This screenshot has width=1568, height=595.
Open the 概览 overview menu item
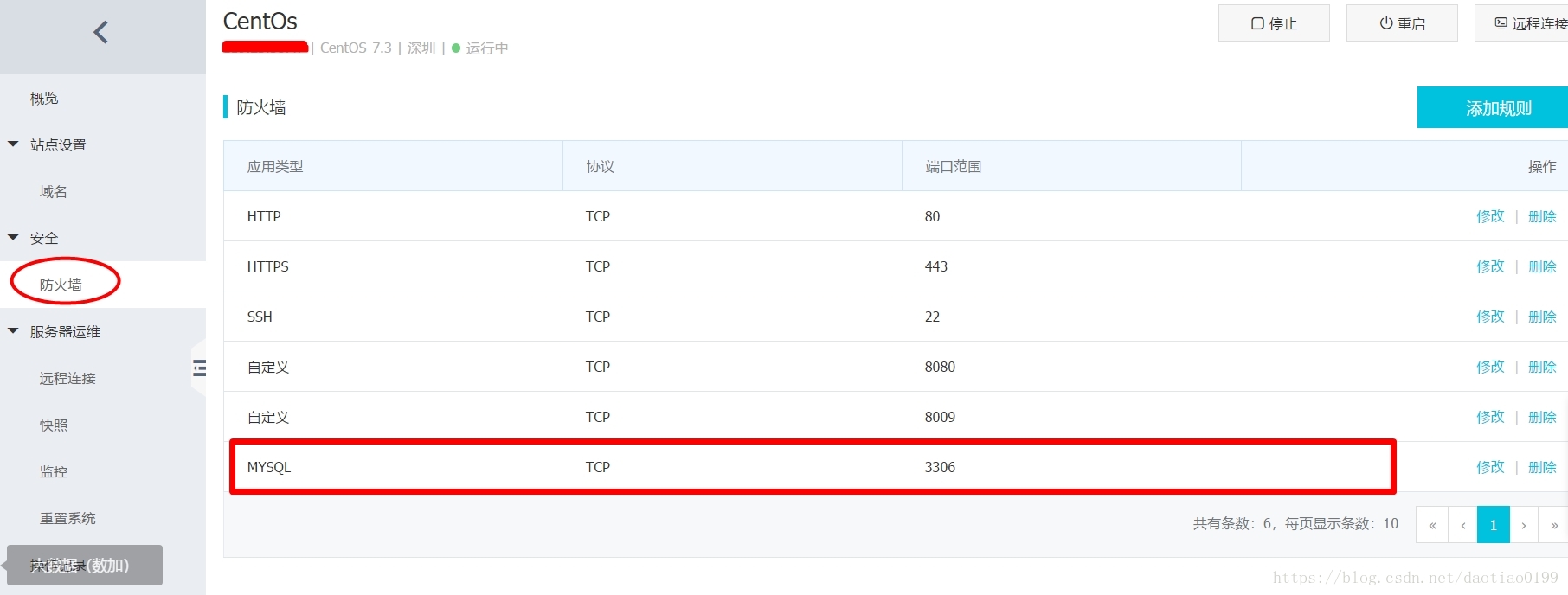point(44,99)
